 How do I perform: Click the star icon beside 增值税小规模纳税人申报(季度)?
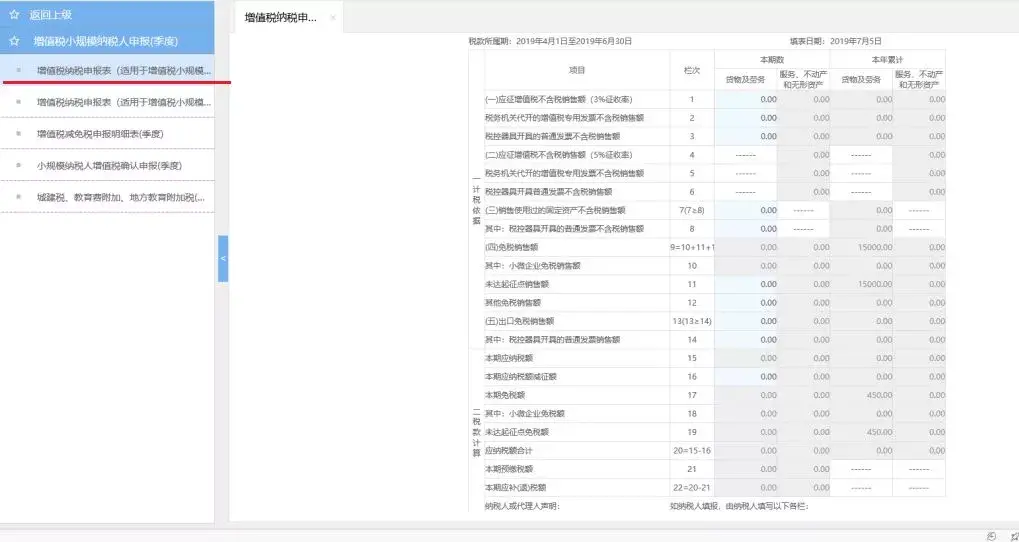(x=14, y=41)
